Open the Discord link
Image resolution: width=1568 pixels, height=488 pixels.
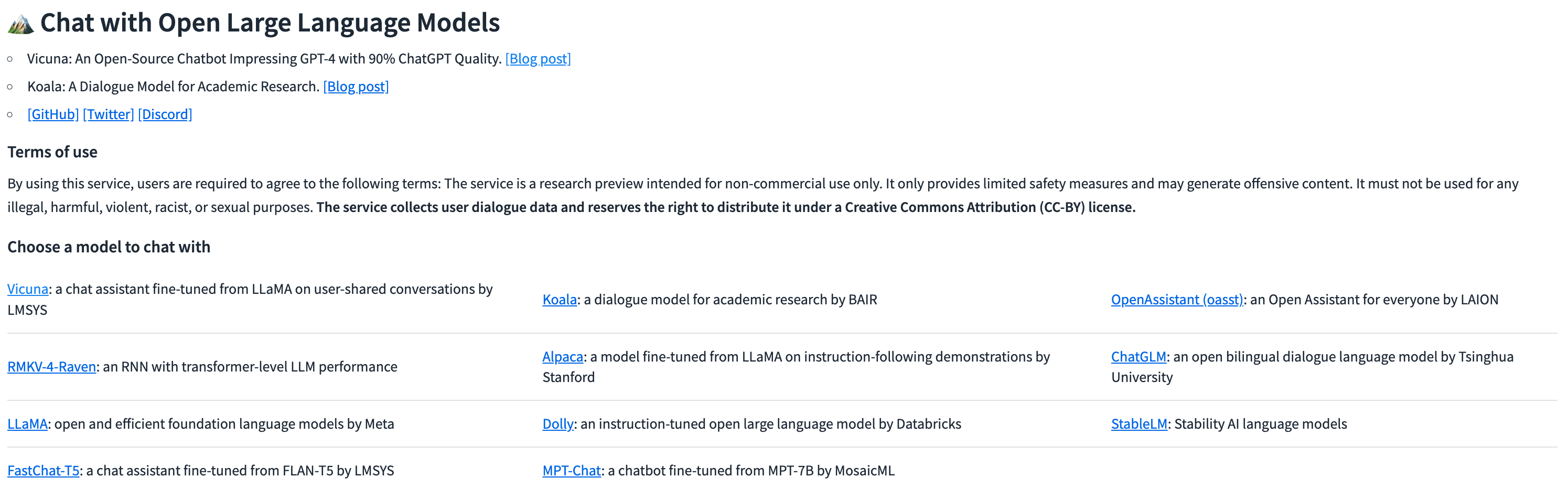tap(165, 114)
